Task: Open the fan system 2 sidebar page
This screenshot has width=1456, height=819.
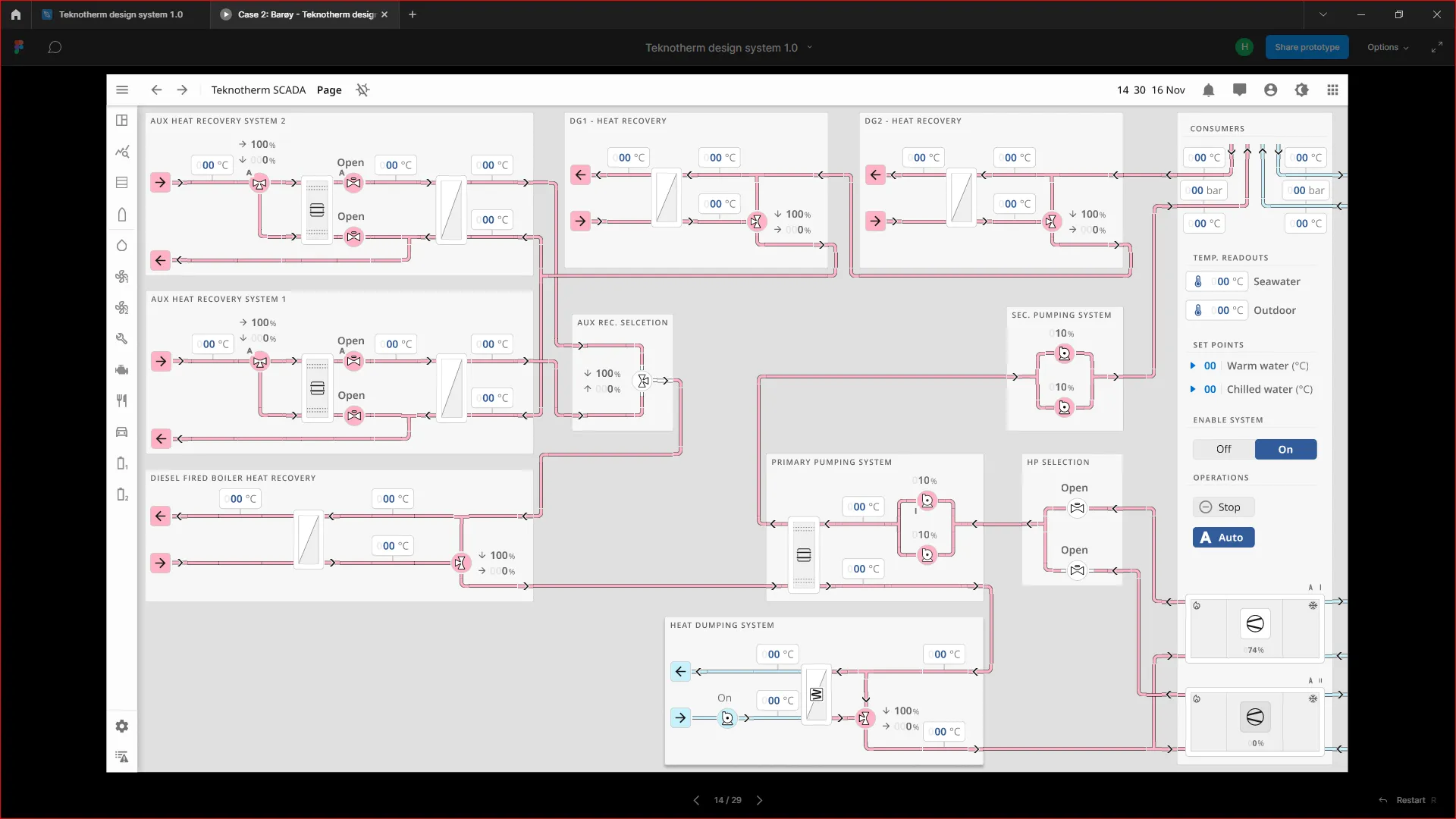Action: click(x=121, y=307)
